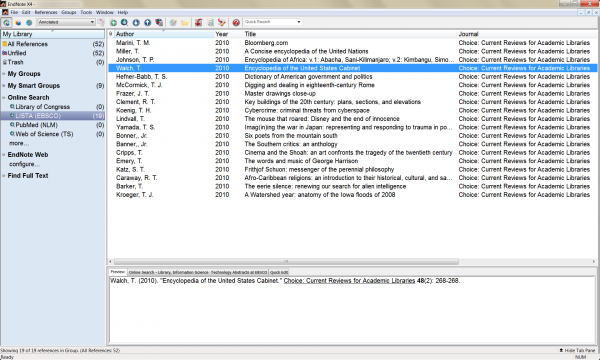Screen dimensions: 600x360
Task: Click the paperclip attachment column header
Action: (x=111, y=34)
